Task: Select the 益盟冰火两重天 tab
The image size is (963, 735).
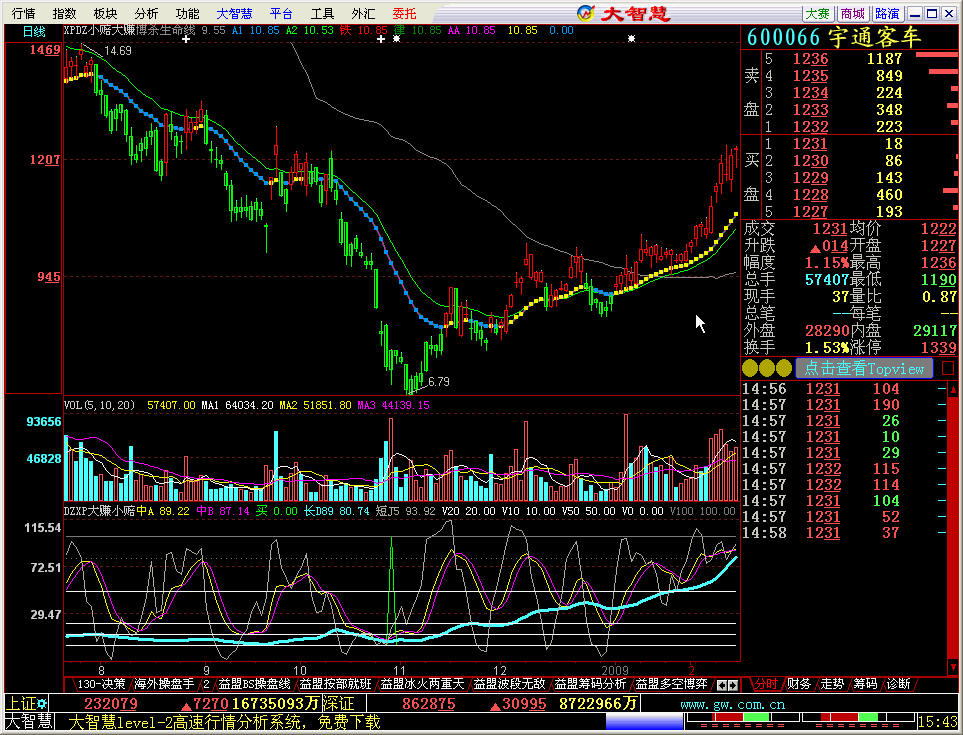Action: [422, 683]
